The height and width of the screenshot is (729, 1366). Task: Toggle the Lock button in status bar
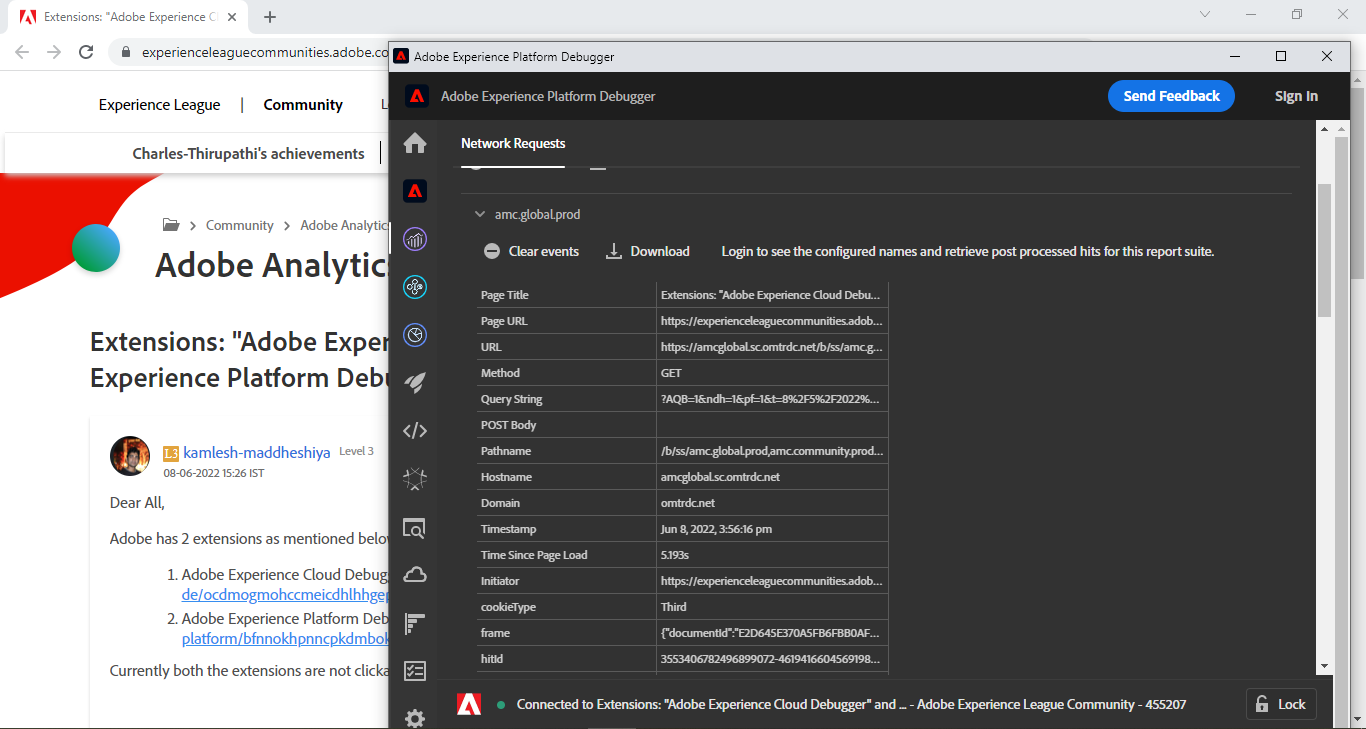click(x=1281, y=704)
